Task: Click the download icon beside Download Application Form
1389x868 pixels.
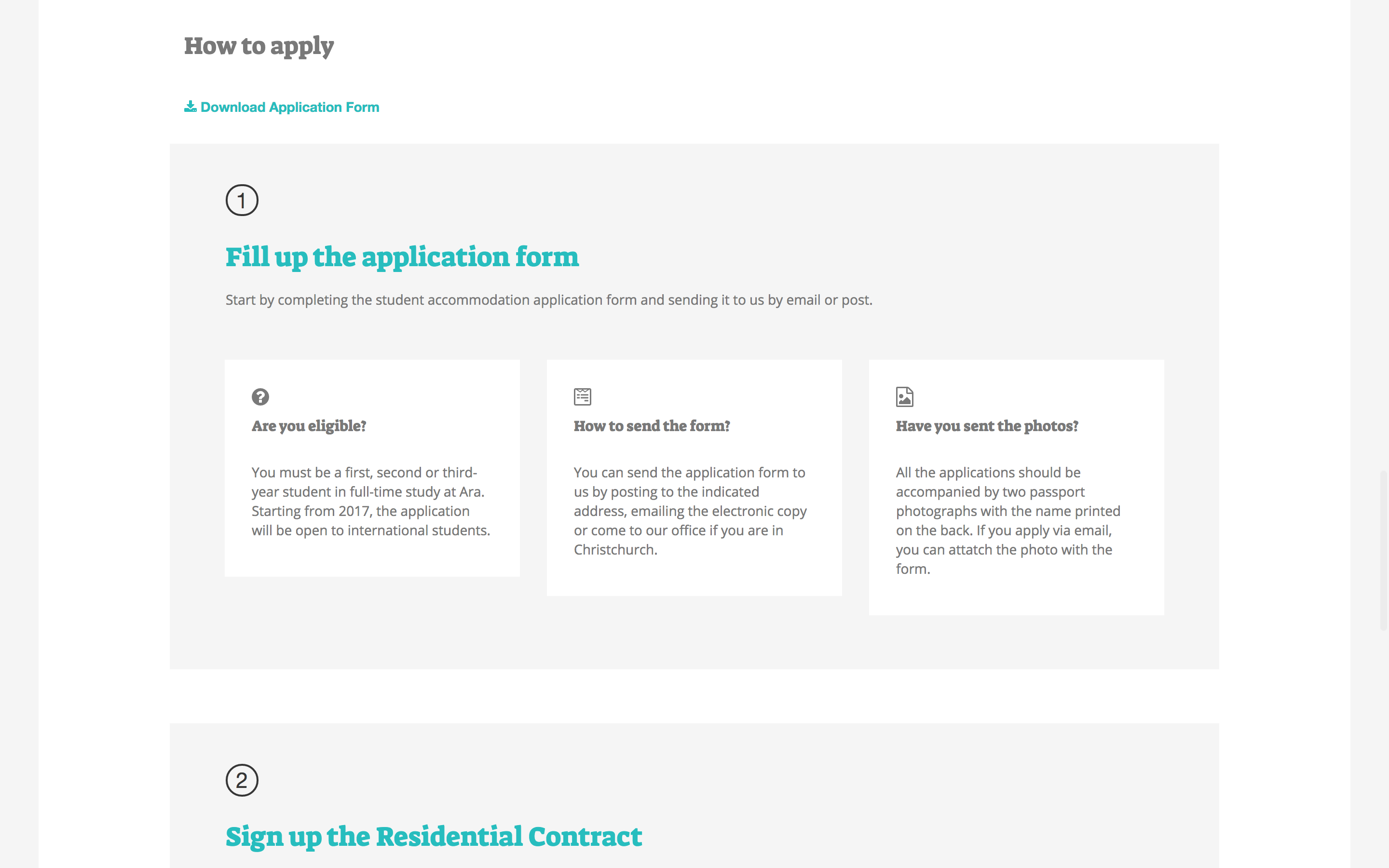Action: click(x=190, y=107)
